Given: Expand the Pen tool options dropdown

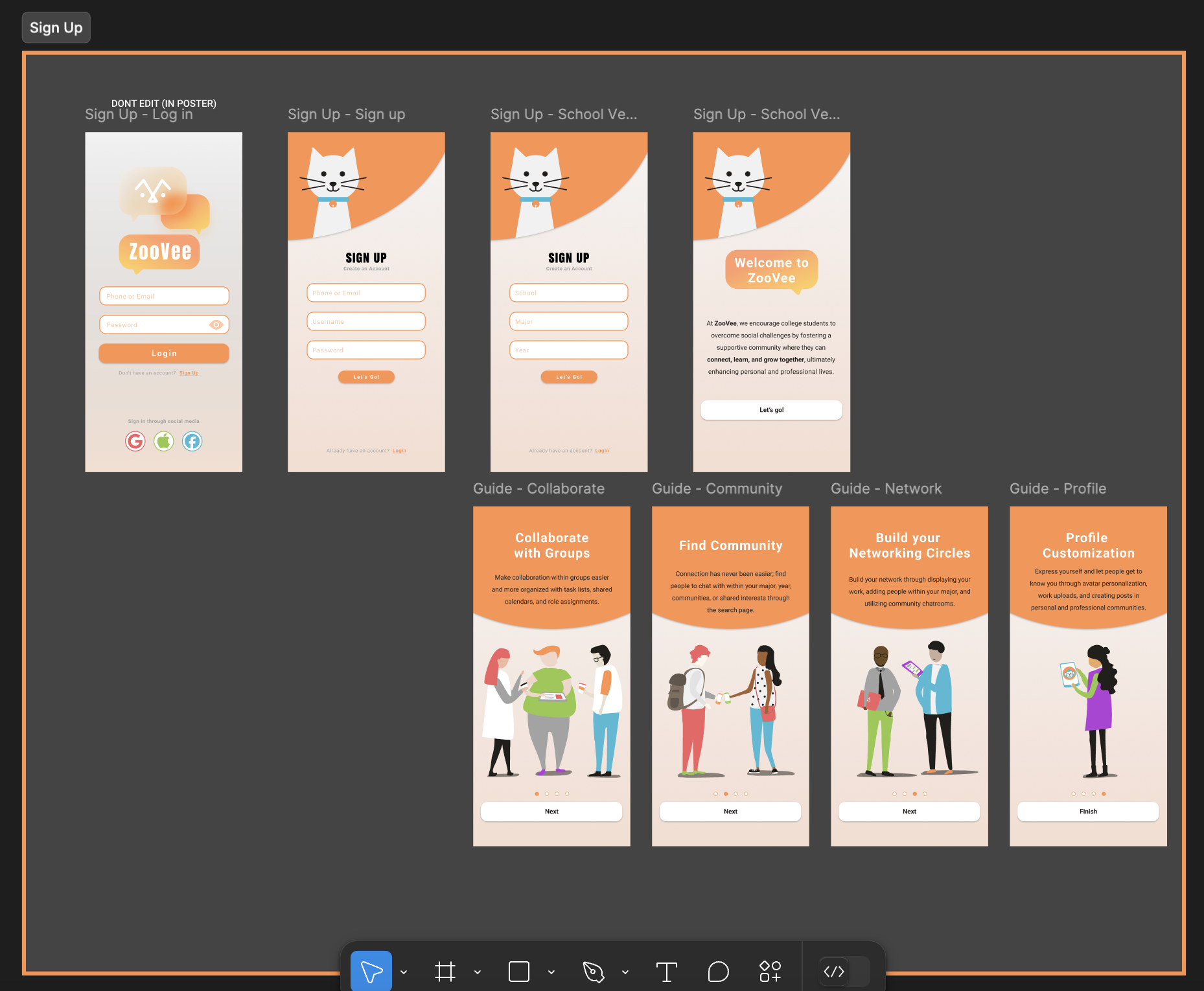Looking at the screenshot, I should pos(625,972).
